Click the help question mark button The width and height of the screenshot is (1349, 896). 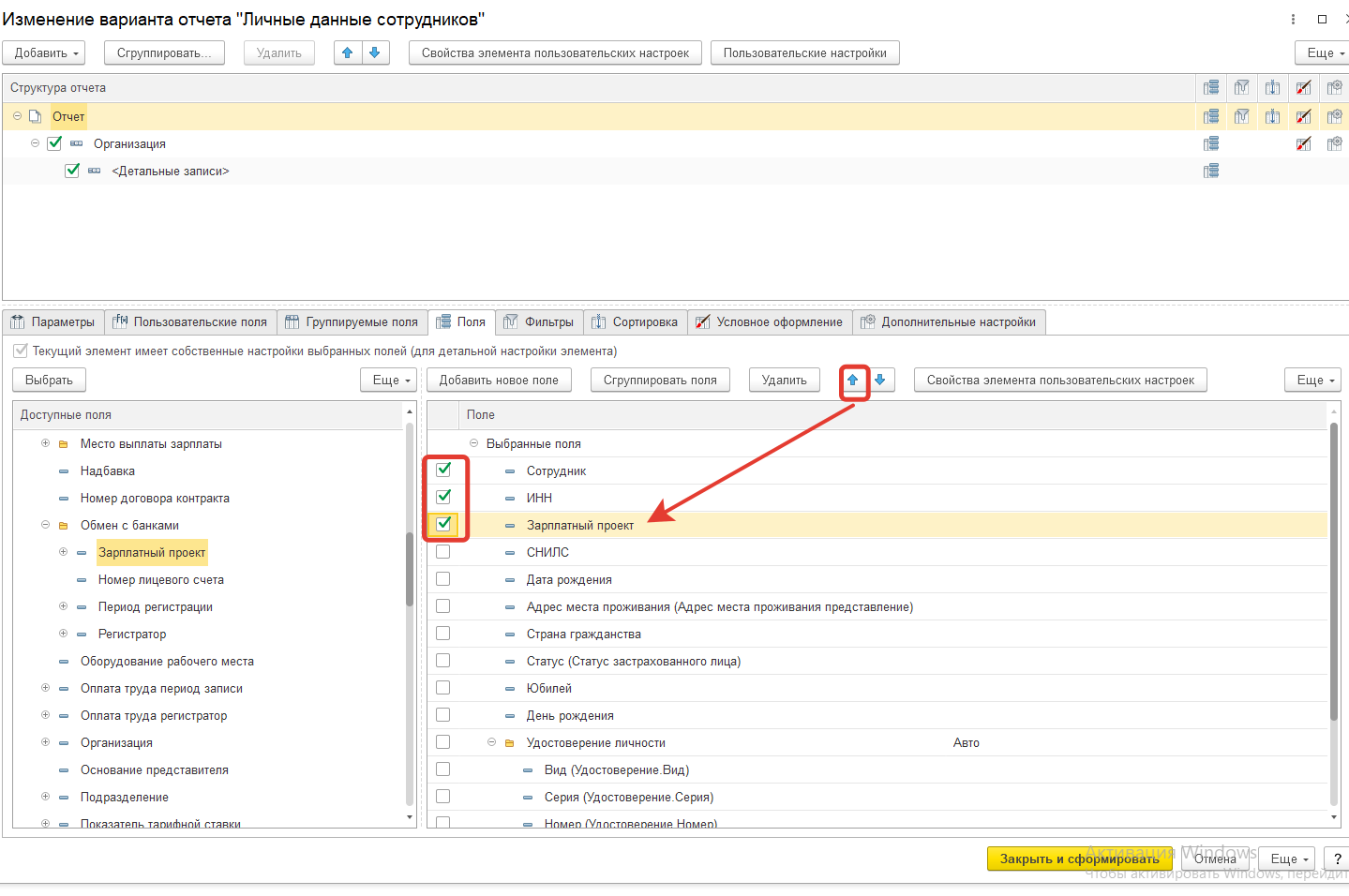click(x=1337, y=859)
